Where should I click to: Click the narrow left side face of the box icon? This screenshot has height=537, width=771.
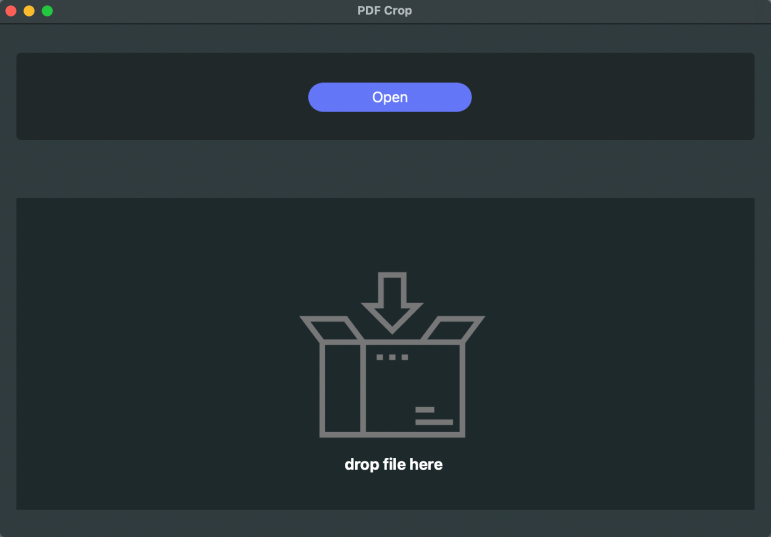coord(341,389)
